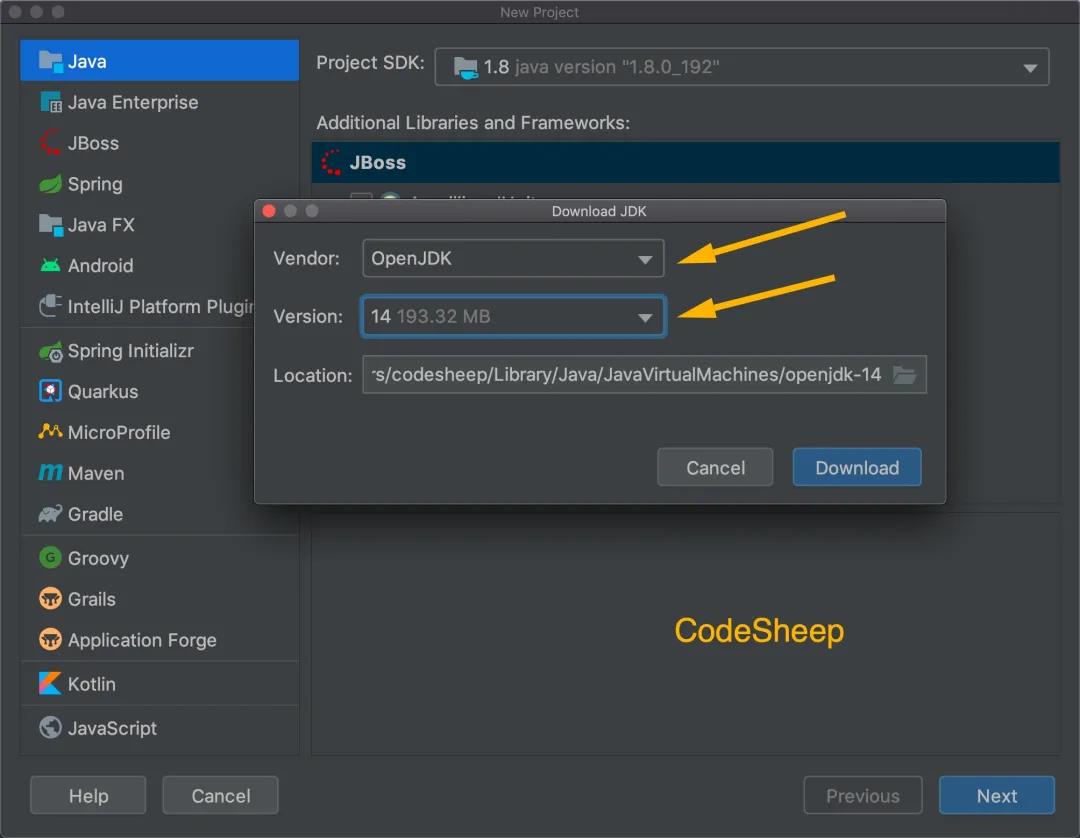The height and width of the screenshot is (838, 1080).
Task: Pick the Kotlin logo icon
Action: coord(50,683)
